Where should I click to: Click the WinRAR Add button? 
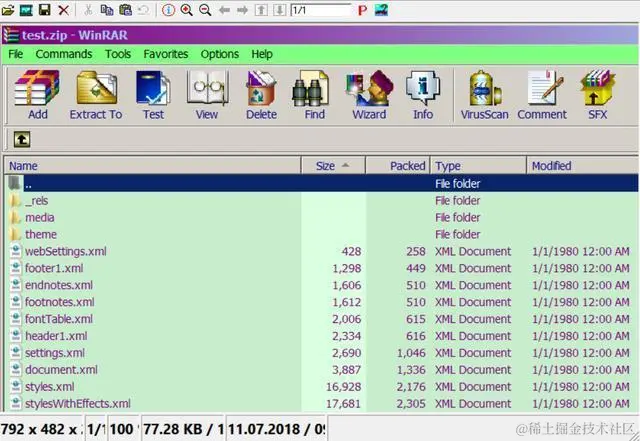tap(38, 96)
